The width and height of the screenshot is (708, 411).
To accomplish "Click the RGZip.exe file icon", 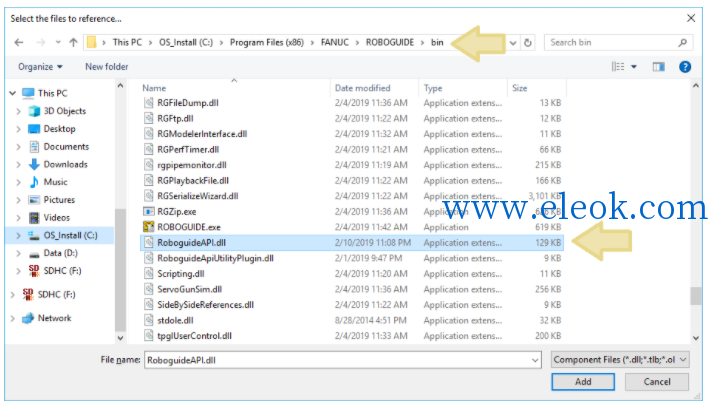I will click(x=149, y=211).
